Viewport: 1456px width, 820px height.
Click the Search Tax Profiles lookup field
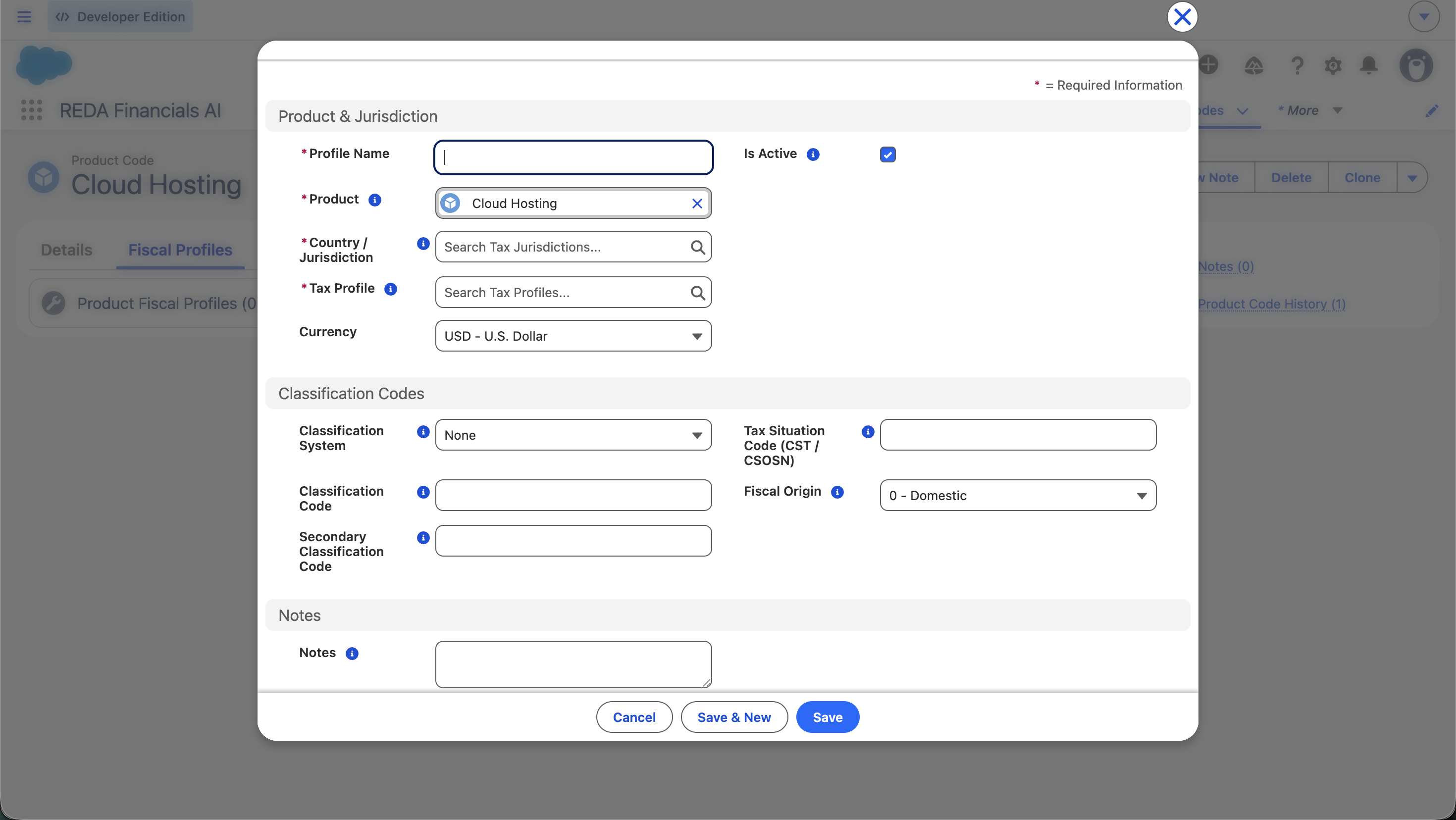click(573, 292)
